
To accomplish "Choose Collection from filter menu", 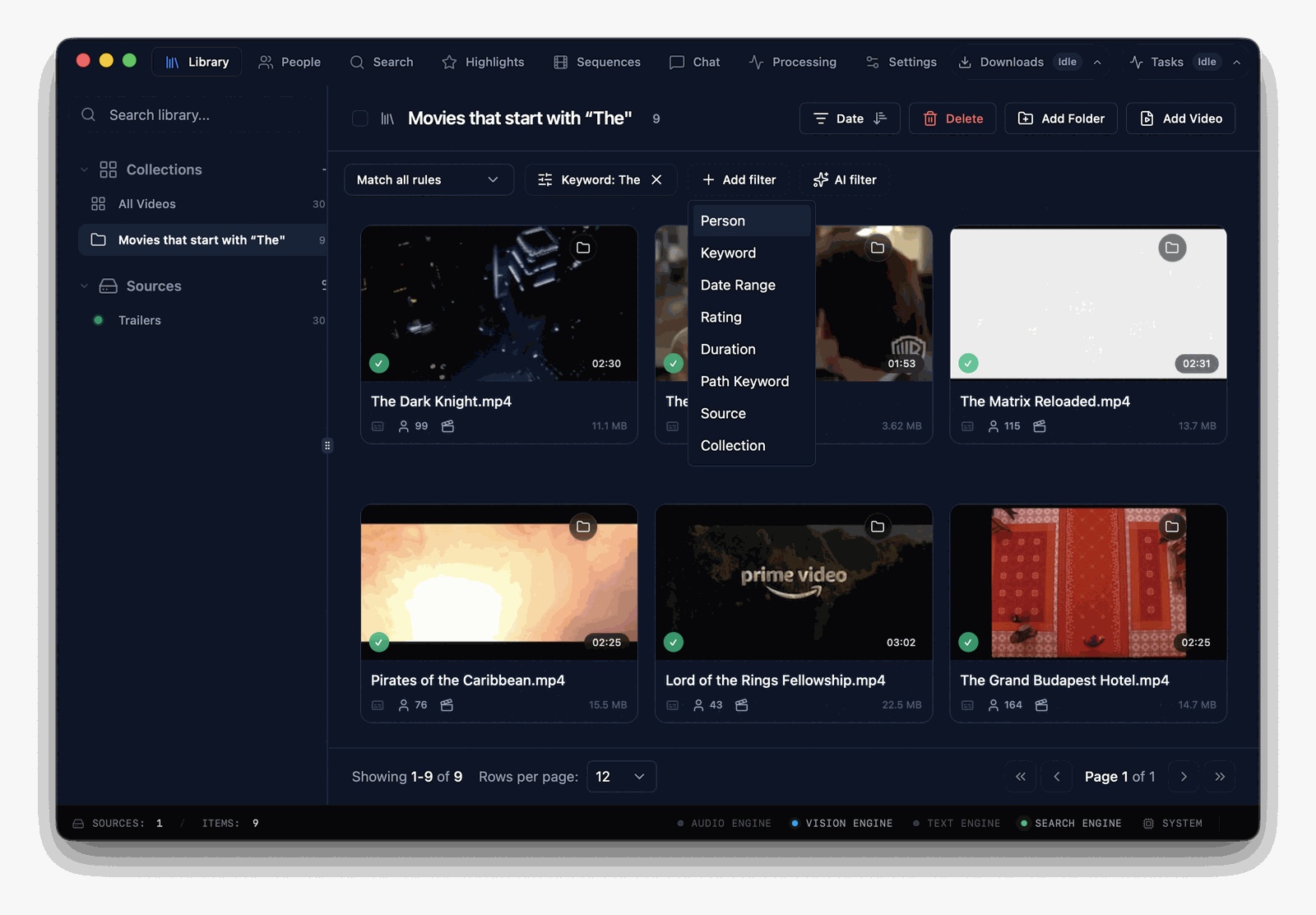I will (x=752, y=445).
